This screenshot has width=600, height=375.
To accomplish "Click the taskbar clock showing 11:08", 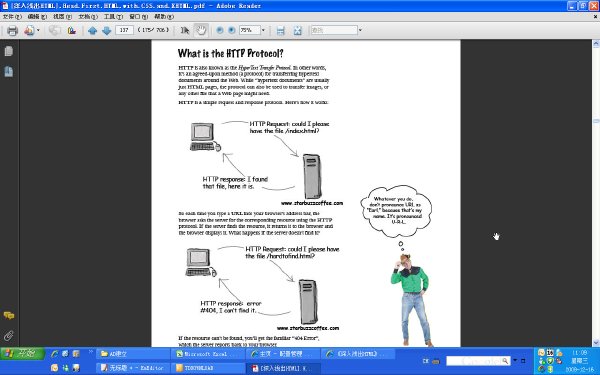I will [x=579, y=352].
